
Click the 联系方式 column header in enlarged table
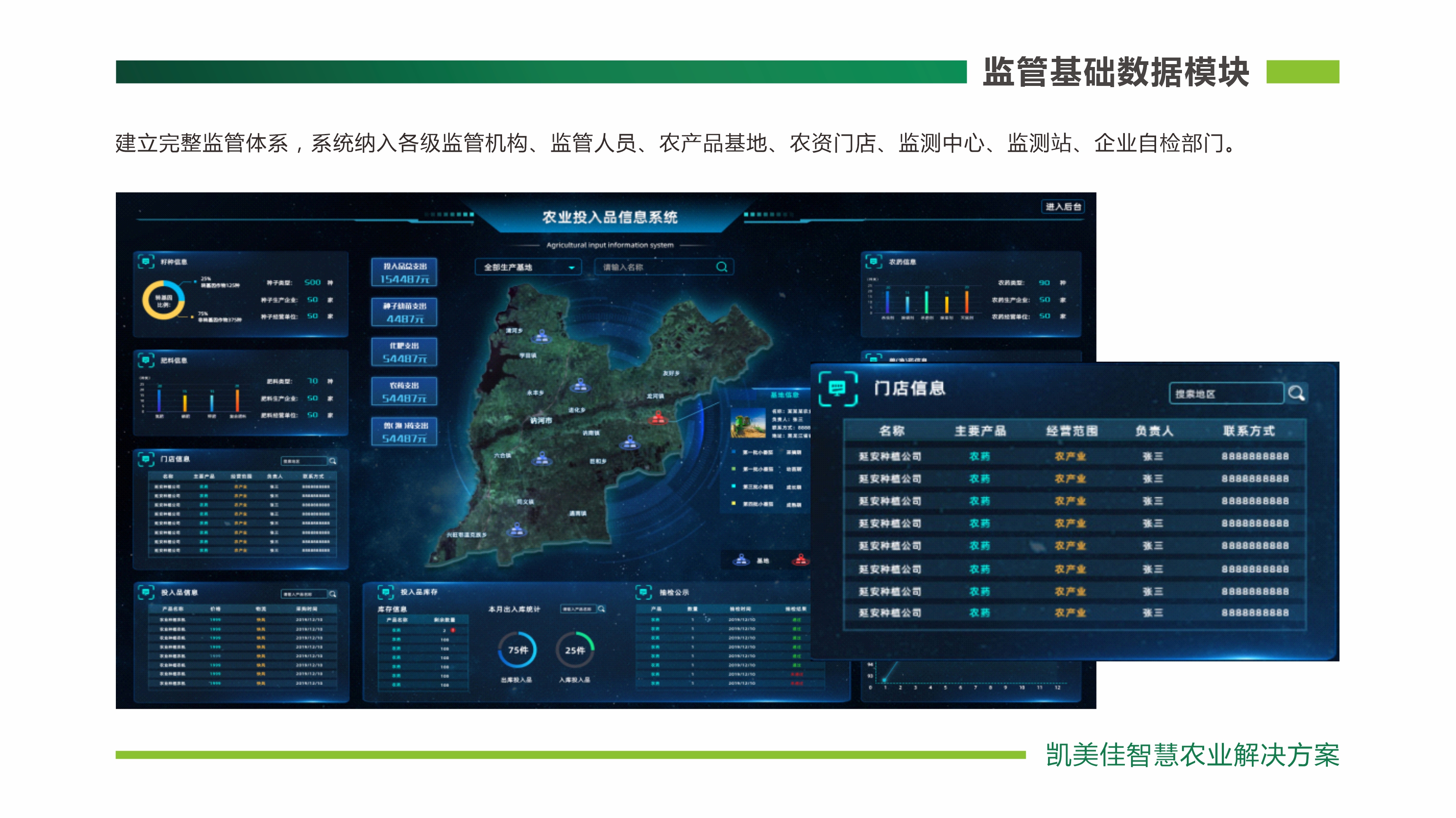click(1249, 431)
